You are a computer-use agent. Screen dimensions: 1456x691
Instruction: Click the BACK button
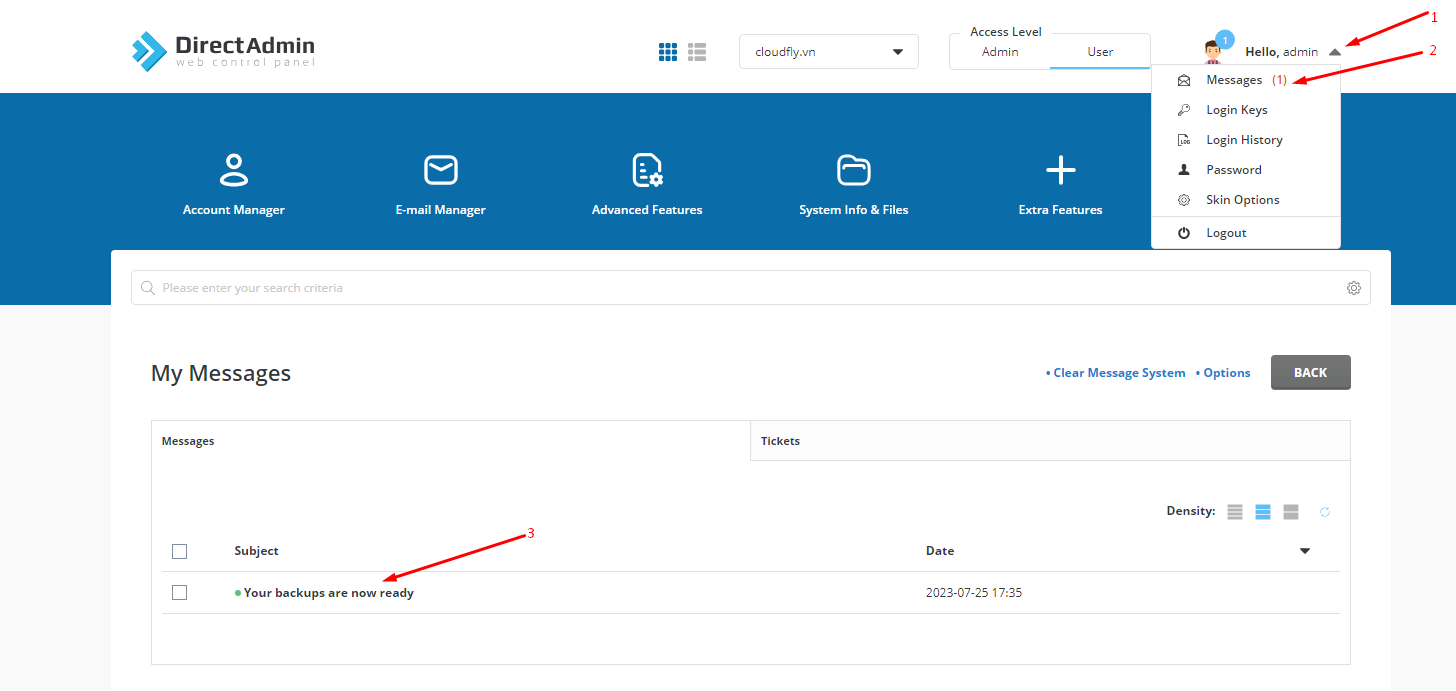[1311, 373]
